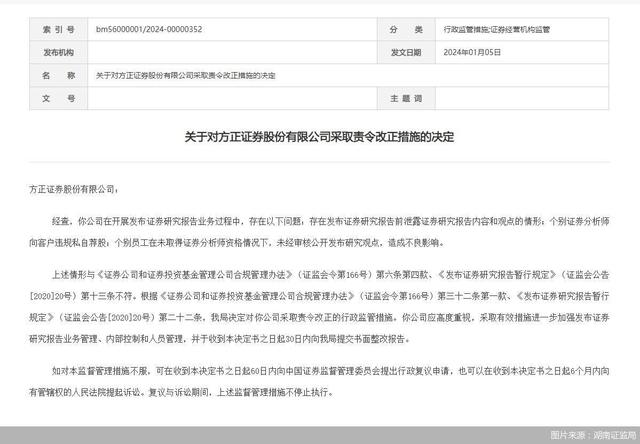640x444 pixels.
Task: Click the 主题词 label cell
Action: 407,98
